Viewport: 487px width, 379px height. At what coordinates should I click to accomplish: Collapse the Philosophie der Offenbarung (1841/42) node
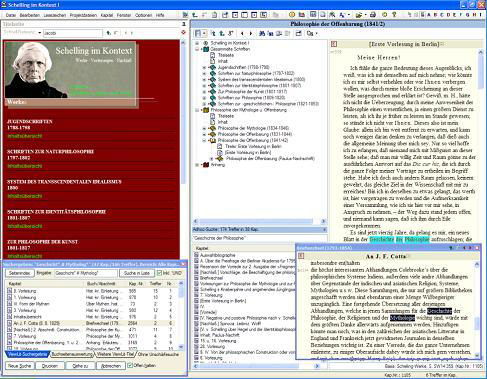point(204,140)
